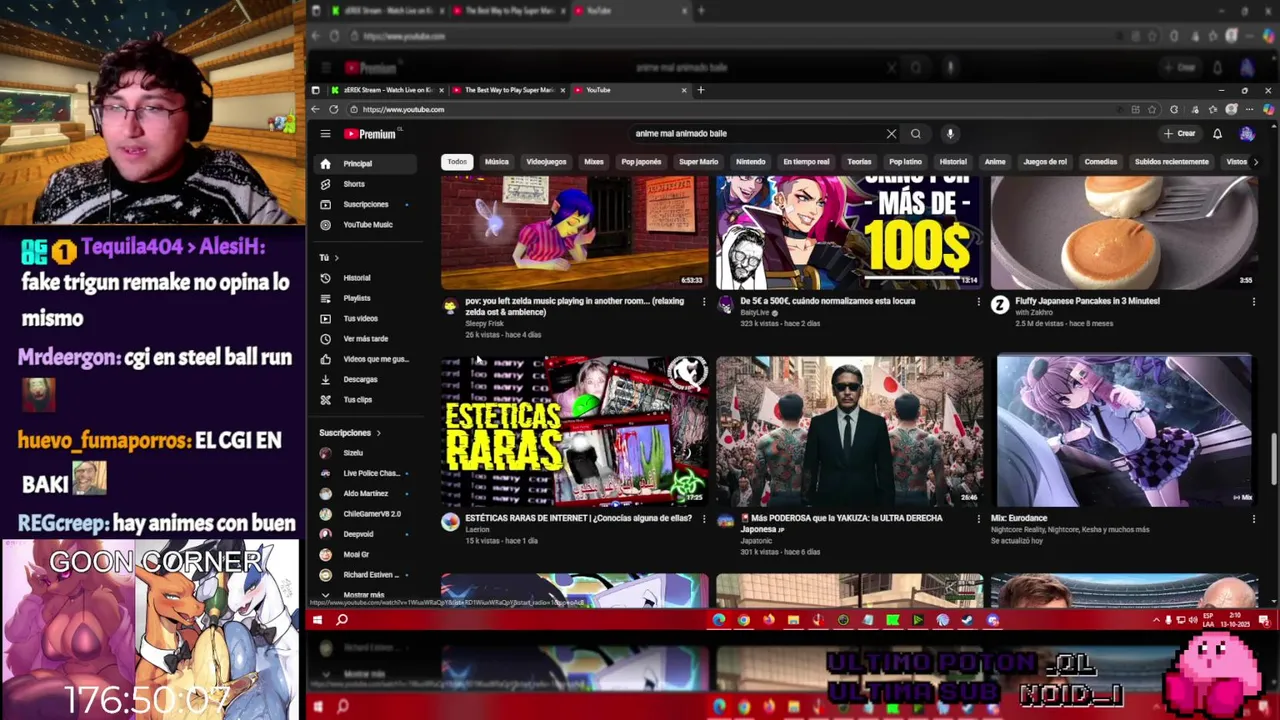Select the Comedias filter chip

coord(1101,162)
